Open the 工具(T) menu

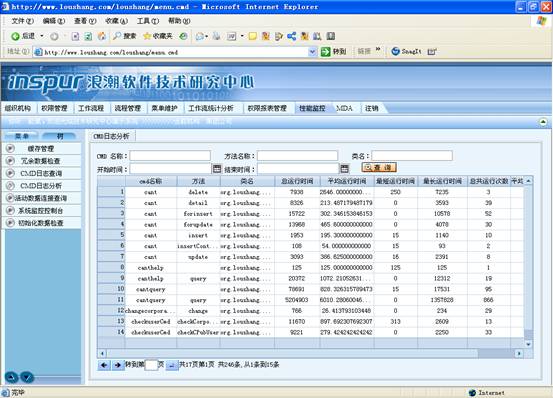click(148, 21)
